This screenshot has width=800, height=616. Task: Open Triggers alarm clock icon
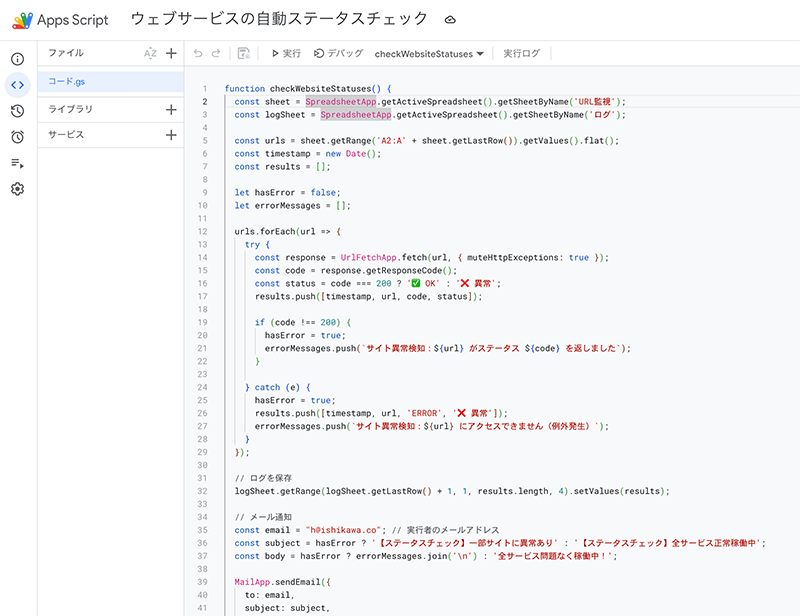(17, 137)
